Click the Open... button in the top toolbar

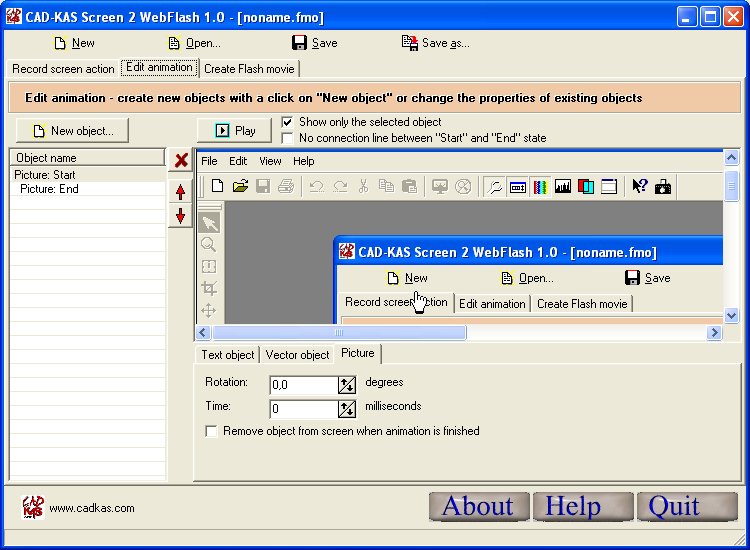coord(194,43)
